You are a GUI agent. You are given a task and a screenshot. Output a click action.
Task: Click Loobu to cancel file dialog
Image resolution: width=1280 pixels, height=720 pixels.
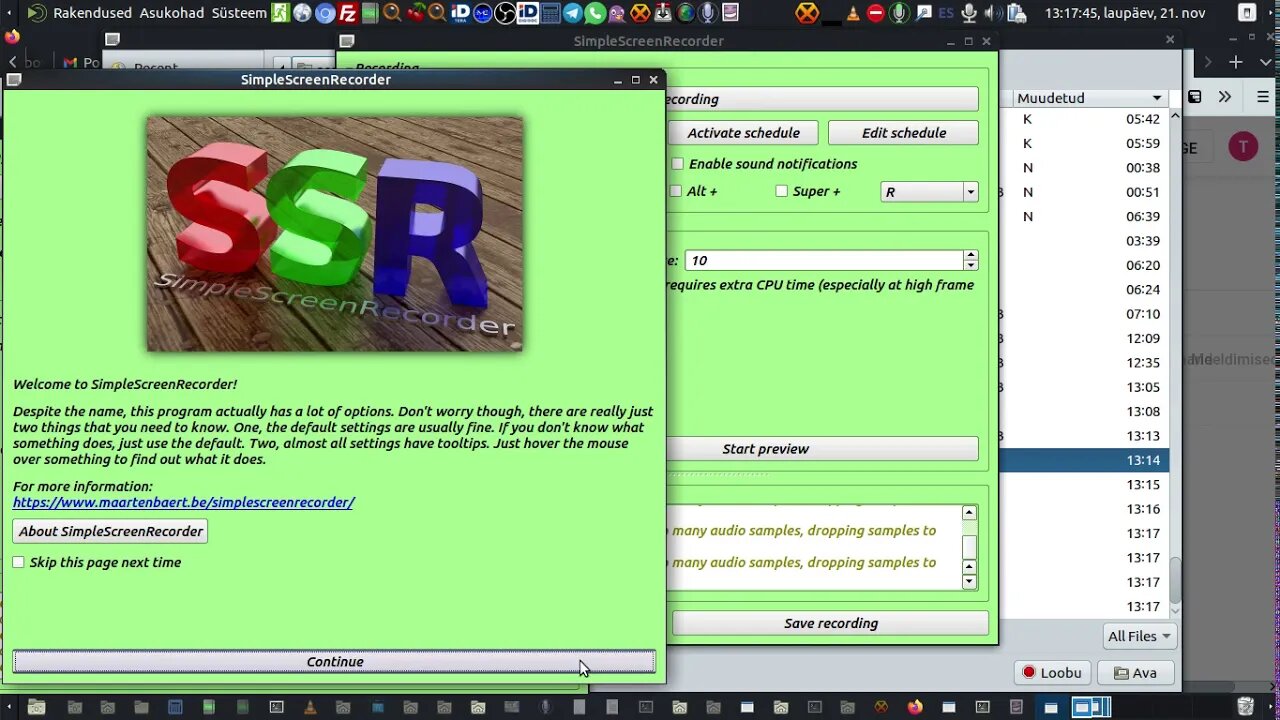[1051, 672]
